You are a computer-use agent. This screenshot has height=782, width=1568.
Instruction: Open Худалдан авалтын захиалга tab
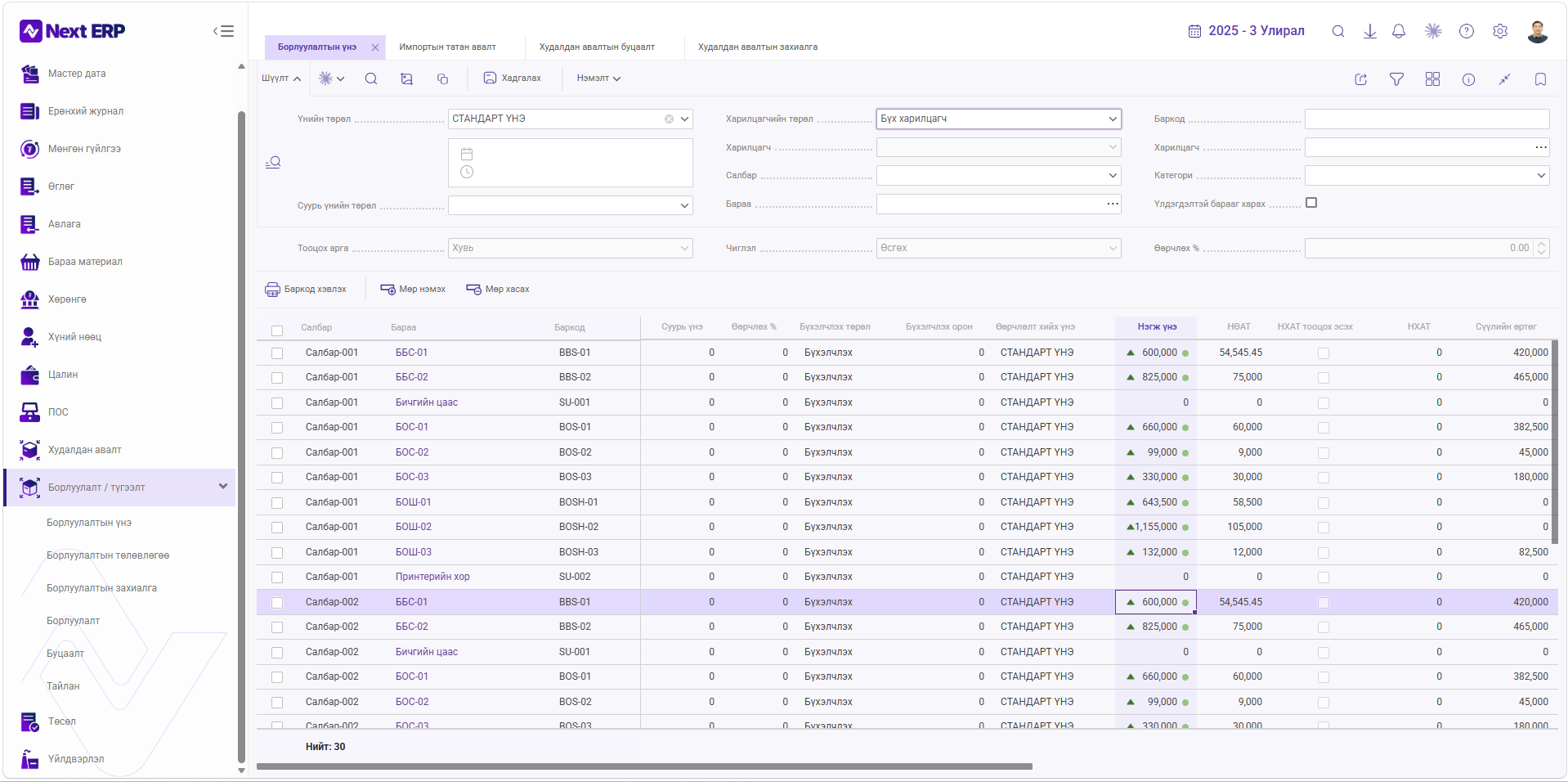point(758,47)
